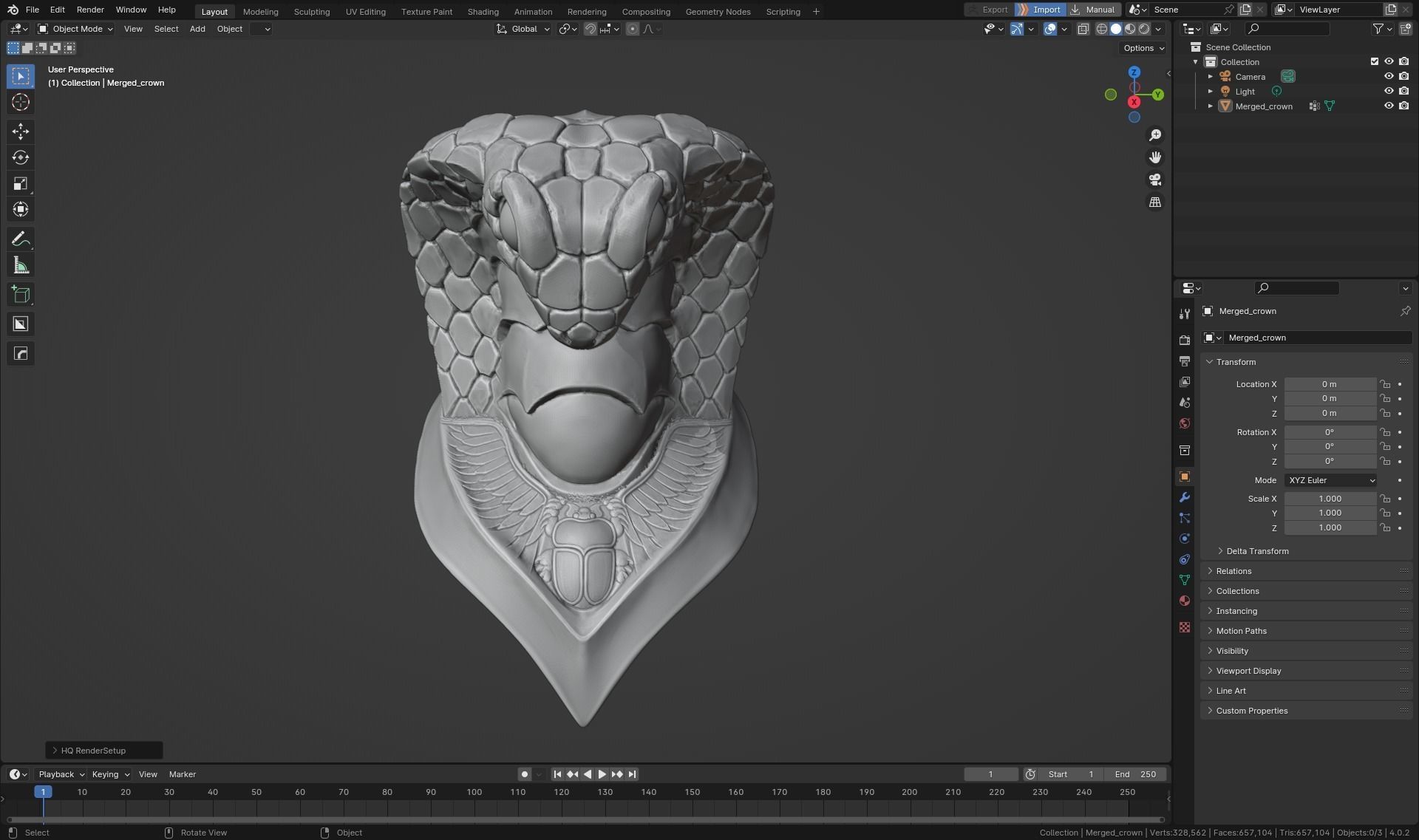Viewport: 1419px width, 840px height.
Task: Select the Add Cube tool
Action: pyautogui.click(x=21, y=295)
